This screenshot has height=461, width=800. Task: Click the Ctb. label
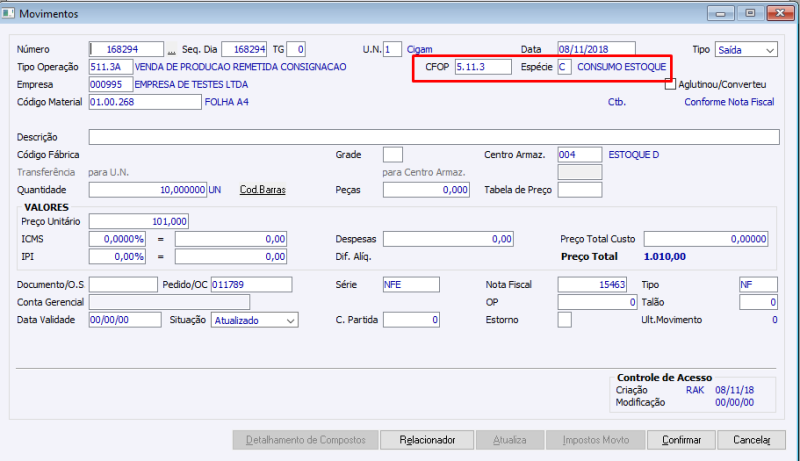[x=616, y=102]
